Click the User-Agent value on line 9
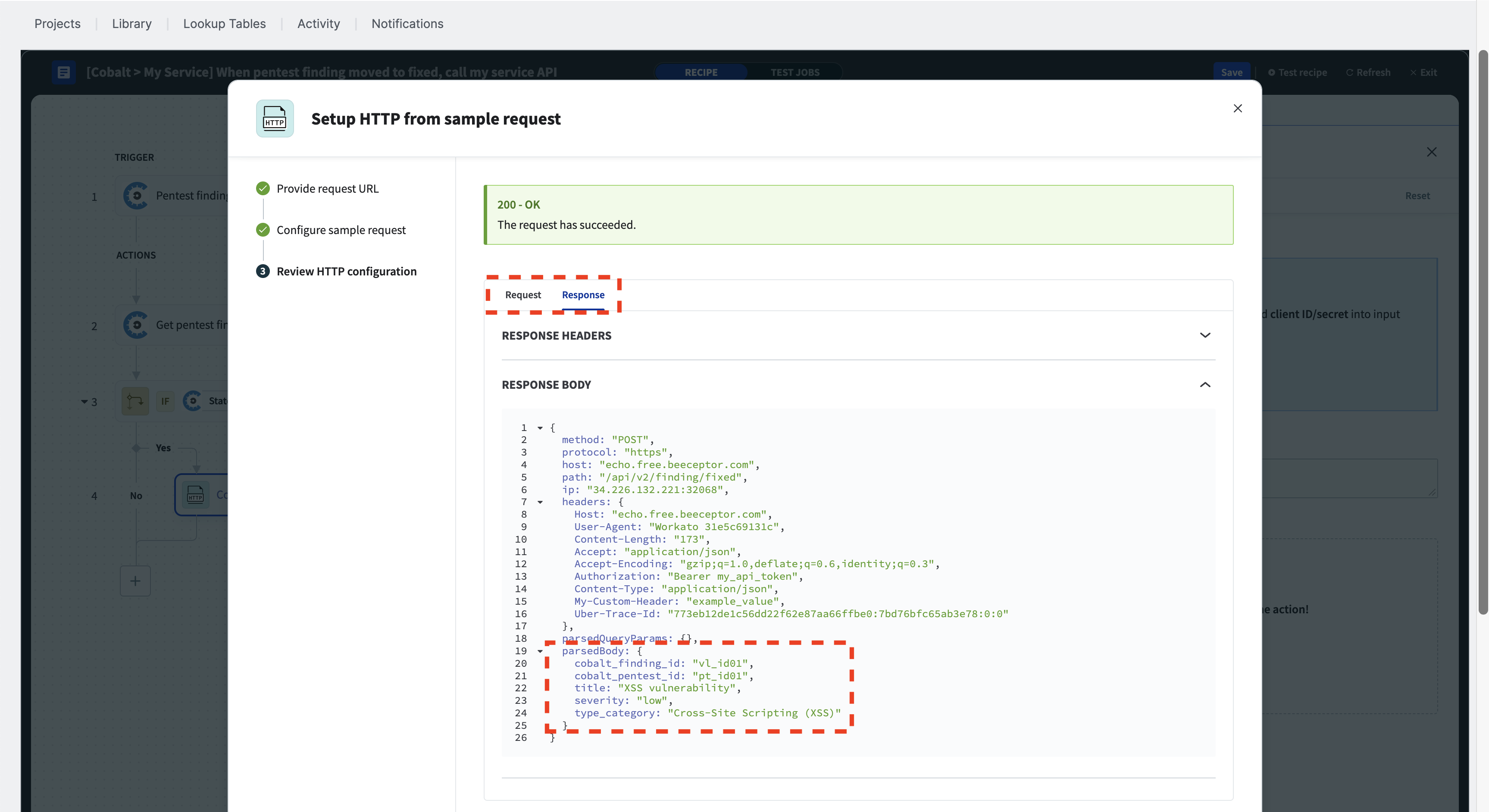The image size is (1489, 812). coord(714,527)
